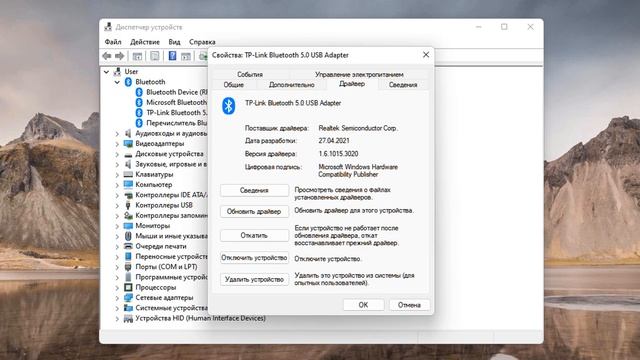Click the Back arrow toolbar icon
This screenshot has height=360, width=640.
coord(107,56)
